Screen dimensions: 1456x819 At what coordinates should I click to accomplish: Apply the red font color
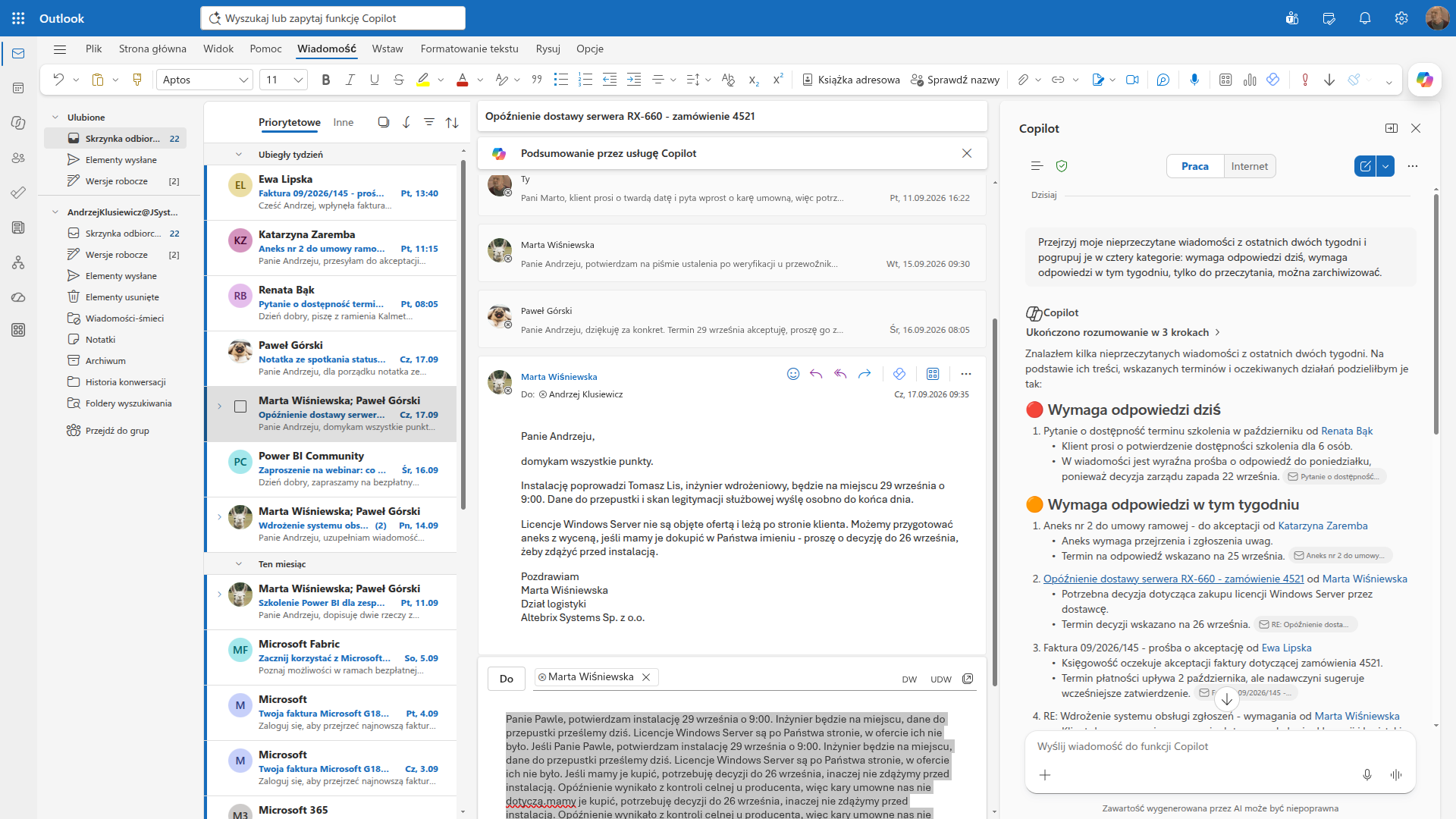pyautogui.click(x=463, y=80)
